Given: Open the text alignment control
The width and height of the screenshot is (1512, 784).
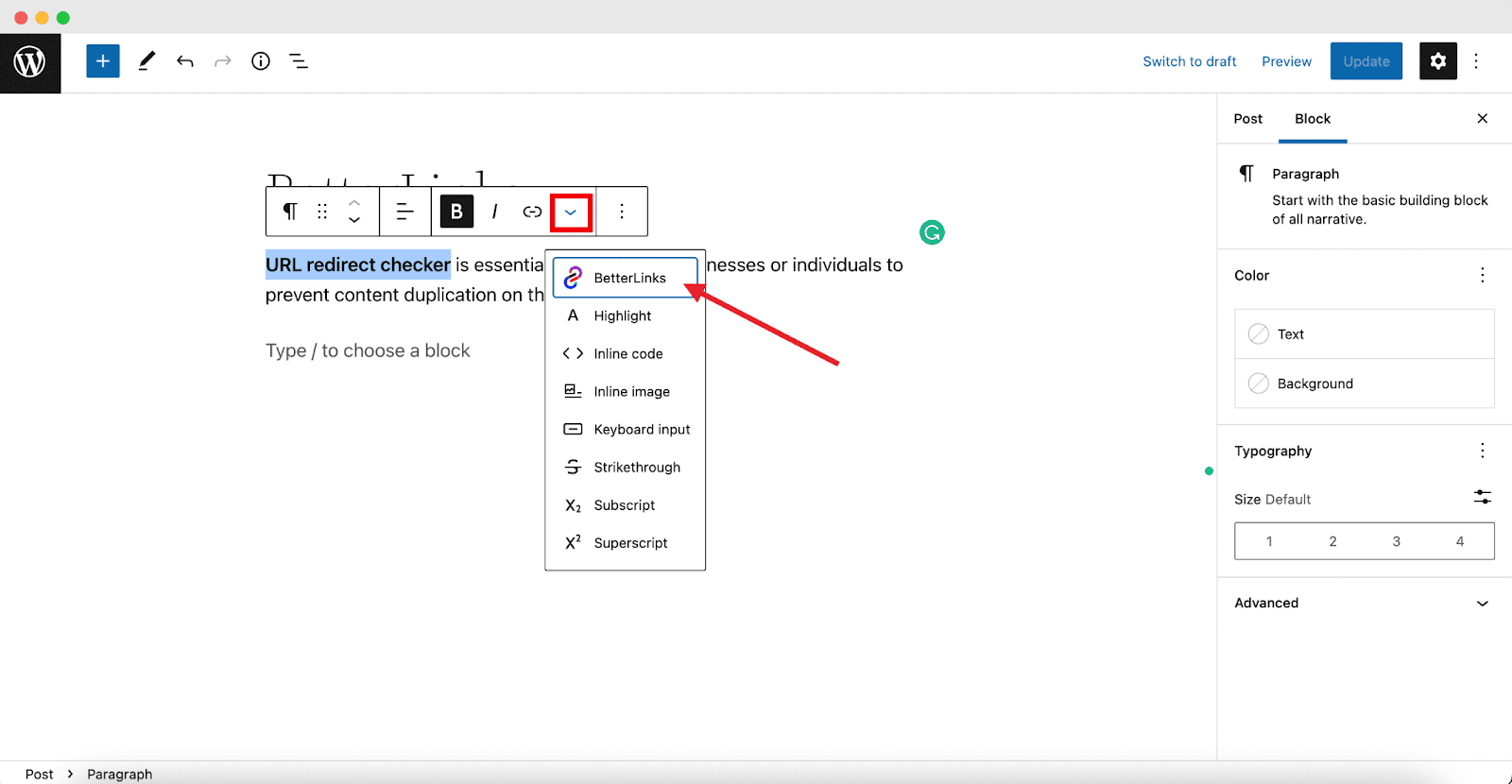Looking at the screenshot, I should pyautogui.click(x=404, y=212).
